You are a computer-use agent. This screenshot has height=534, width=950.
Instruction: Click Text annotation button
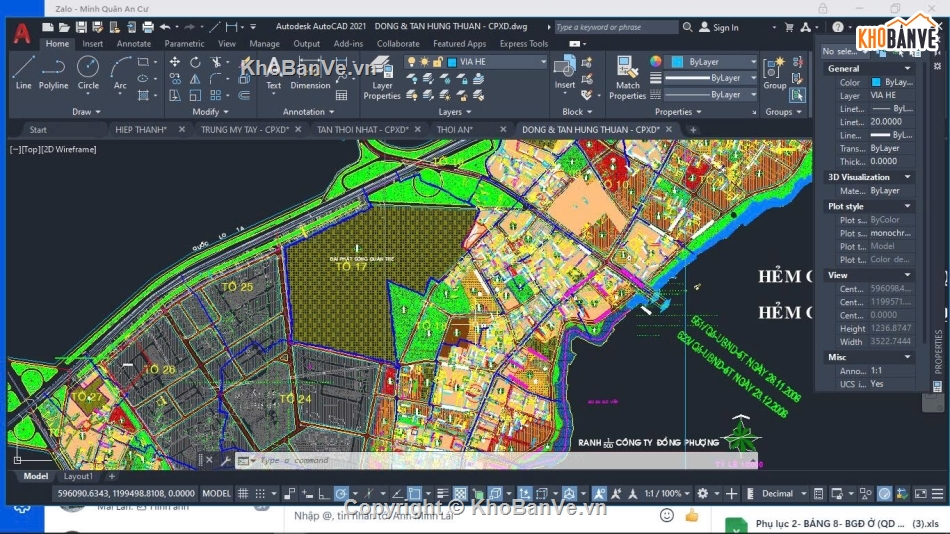273,73
